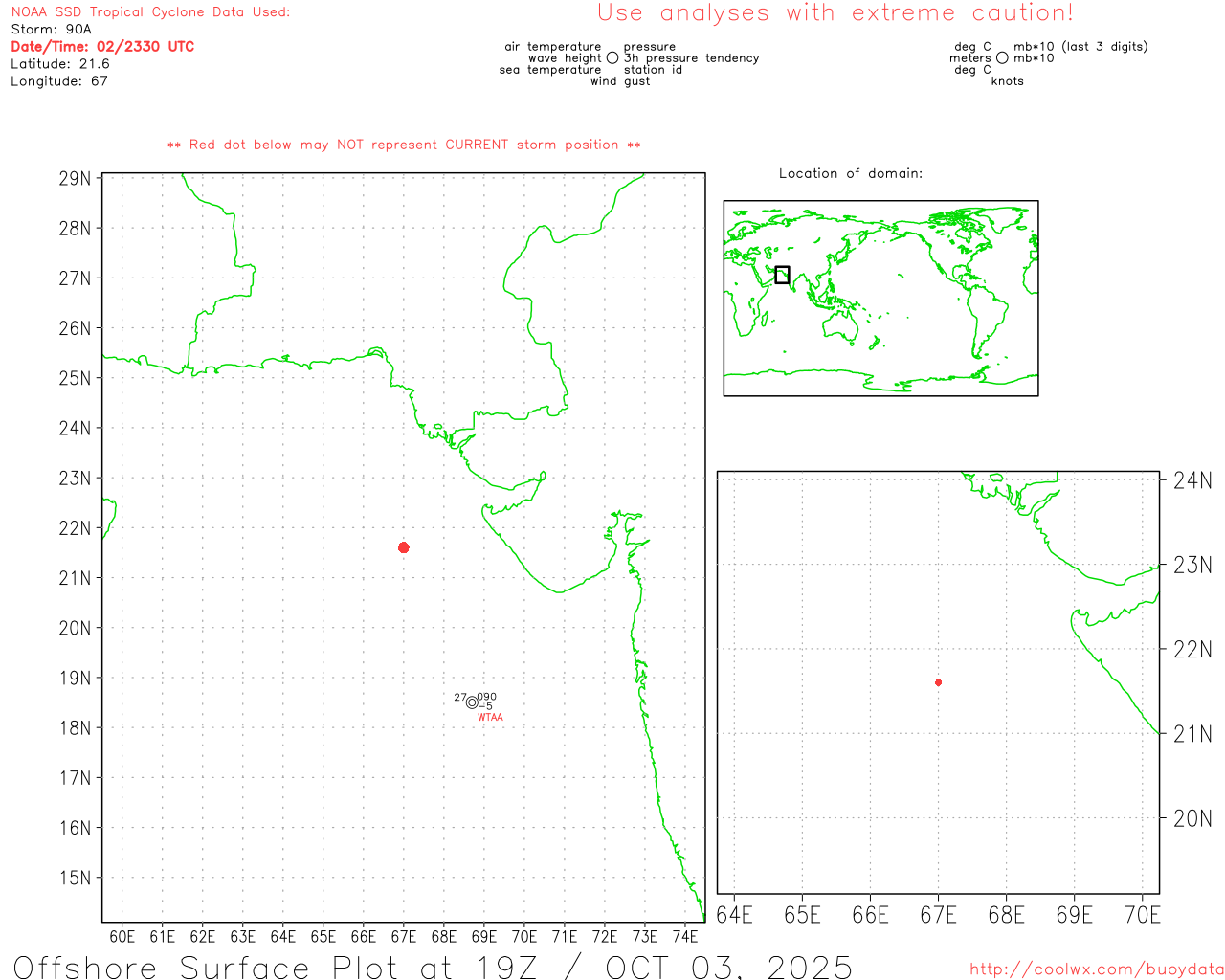Click the 'air temperature' legend label

[x=553, y=47]
